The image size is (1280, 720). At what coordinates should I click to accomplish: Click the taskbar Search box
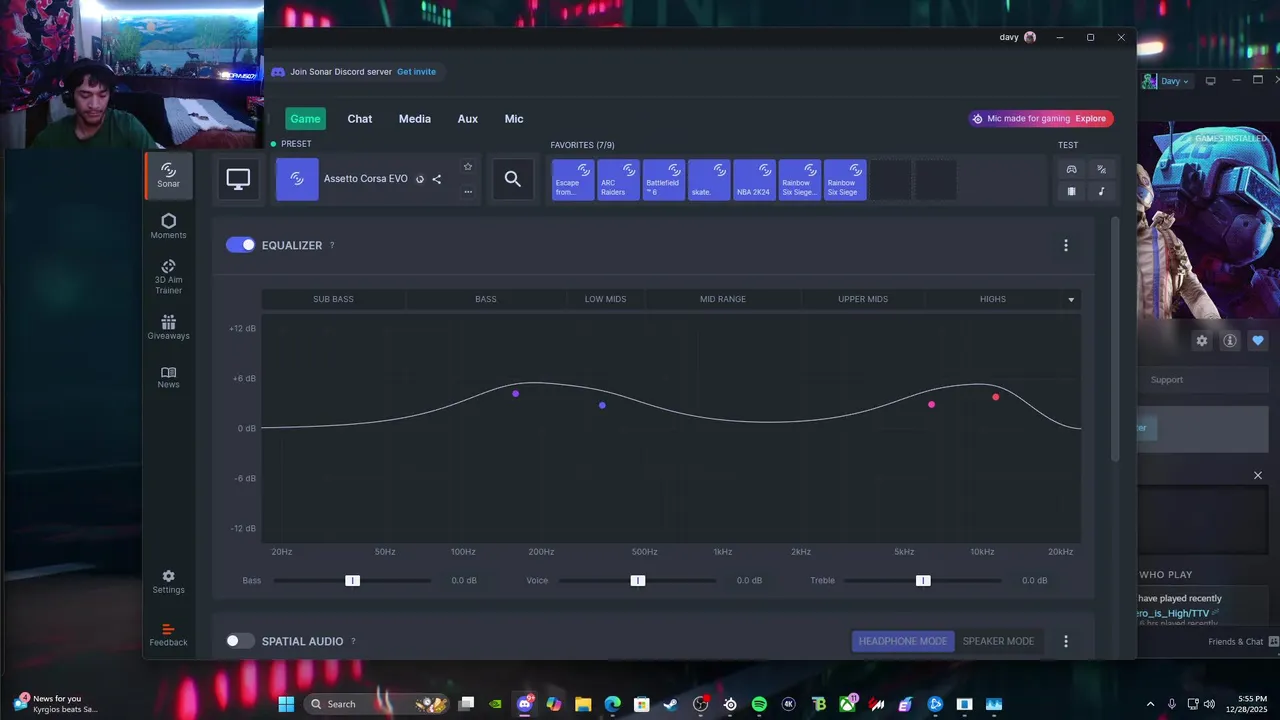pyautogui.click(x=375, y=704)
